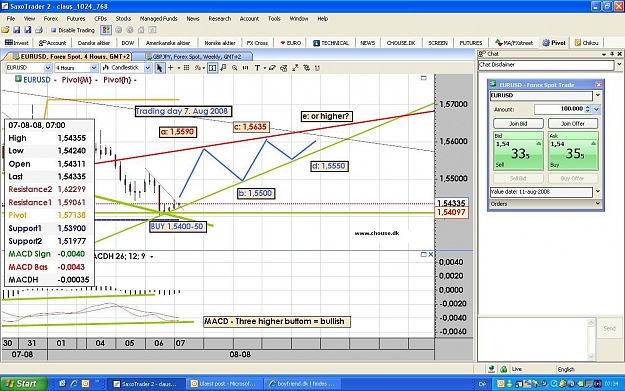Image resolution: width=625 pixels, height=391 pixels.
Task: Go to the home icon in toolbar
Action: pos(141,30)
